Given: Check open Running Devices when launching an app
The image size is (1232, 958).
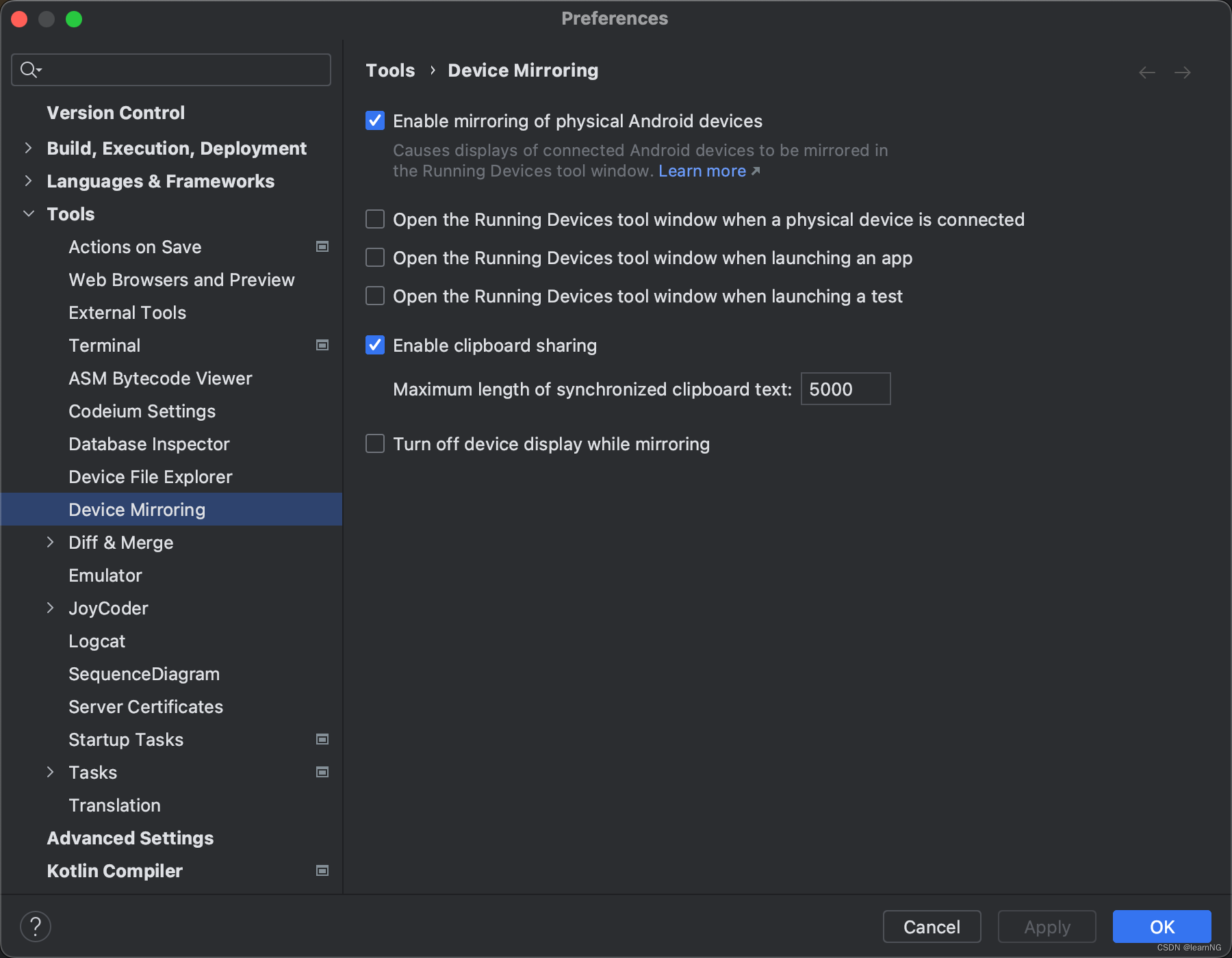Looking at the screenshot, I should point(375,258).
